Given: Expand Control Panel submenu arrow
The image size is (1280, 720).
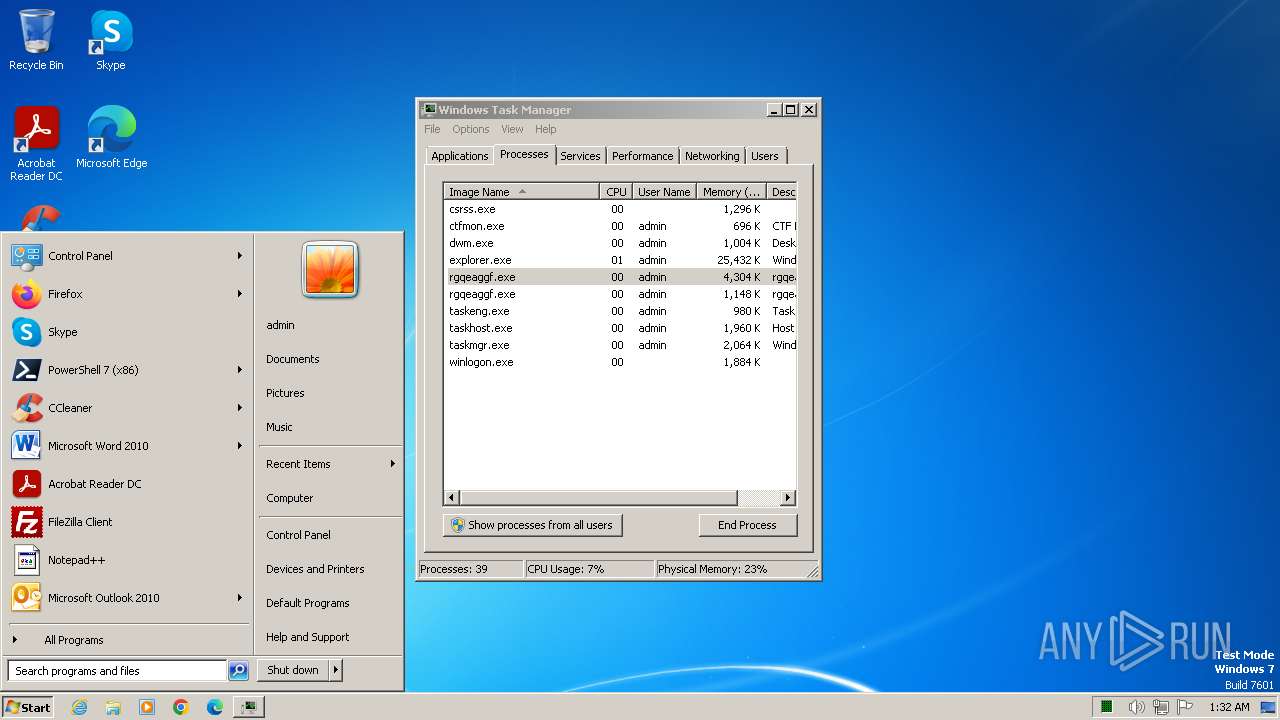Looking at the screenshot, I should (240, 256).
